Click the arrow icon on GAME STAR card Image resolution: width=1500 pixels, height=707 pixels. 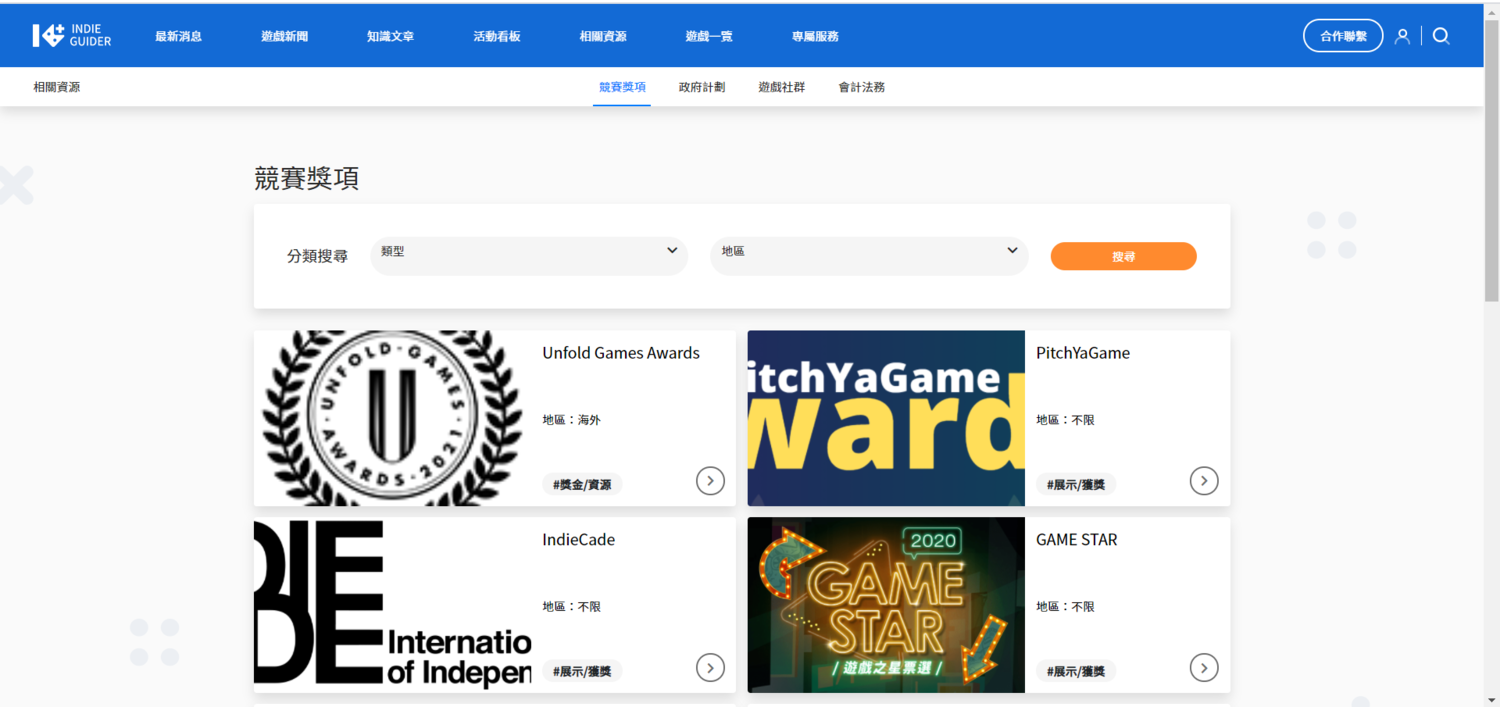pos(1204,668)
